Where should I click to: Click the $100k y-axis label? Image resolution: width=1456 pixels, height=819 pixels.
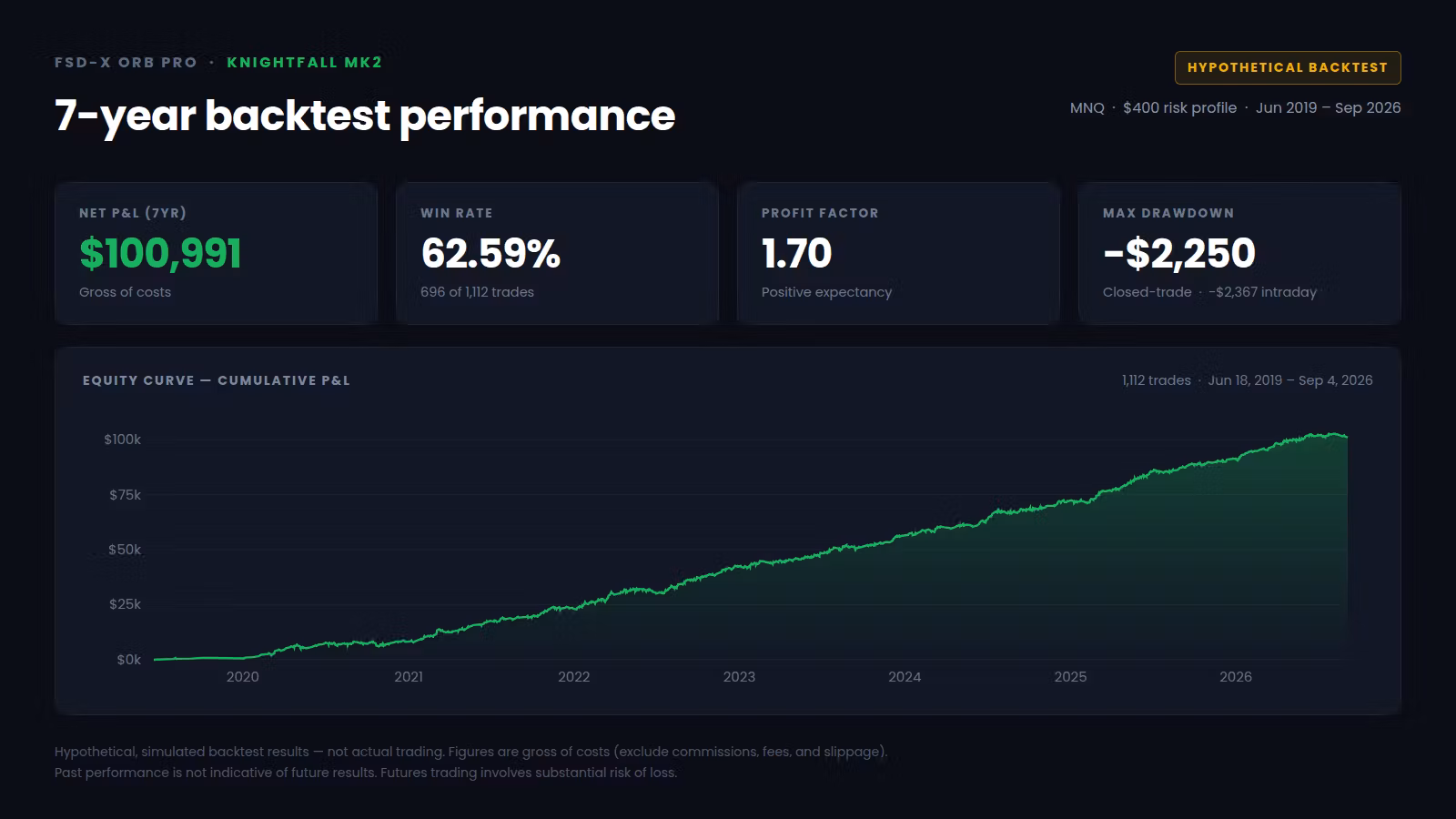[122, 440]
